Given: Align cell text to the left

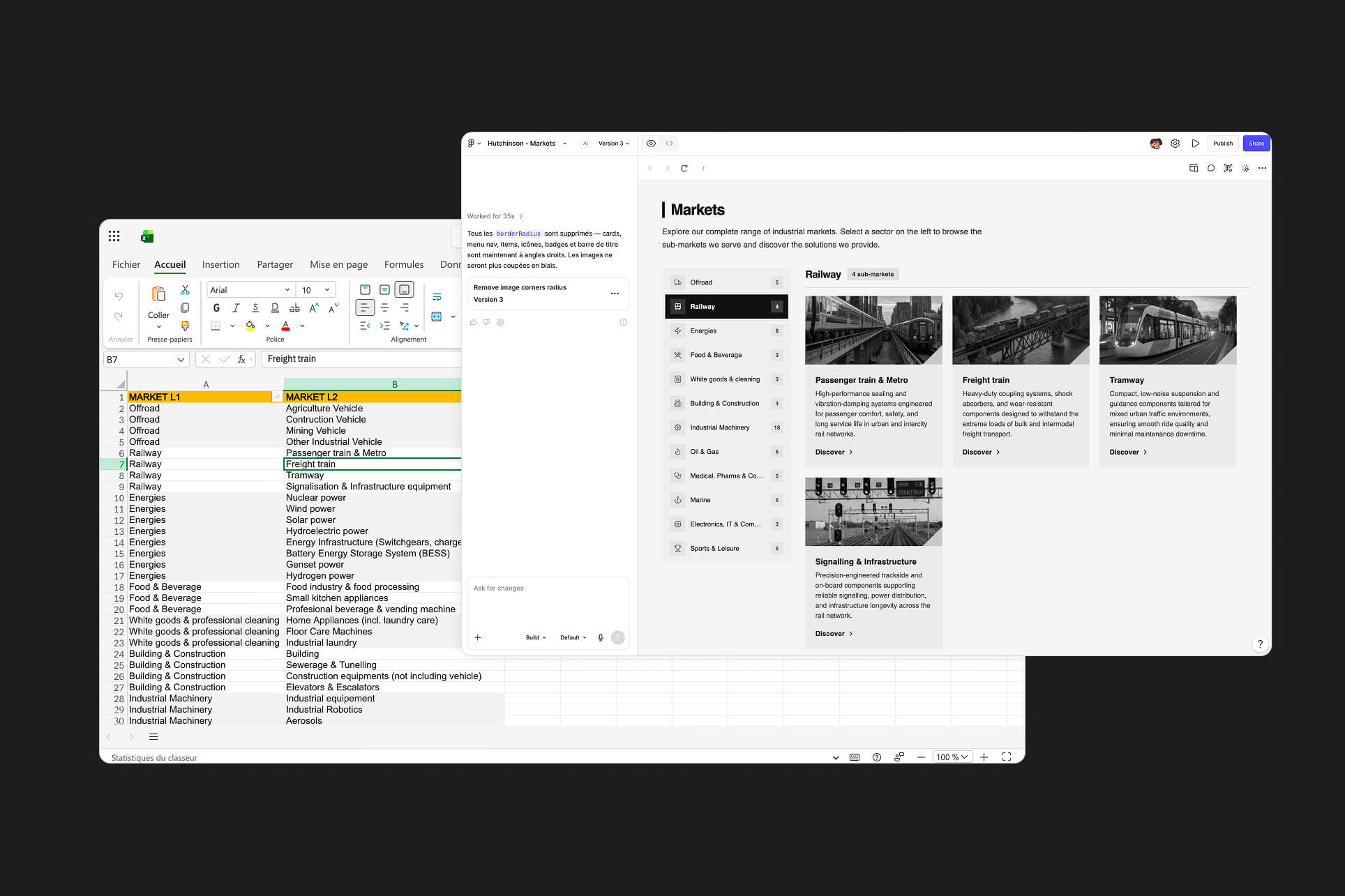Looking at the screenshot, I should pos(365,307).
